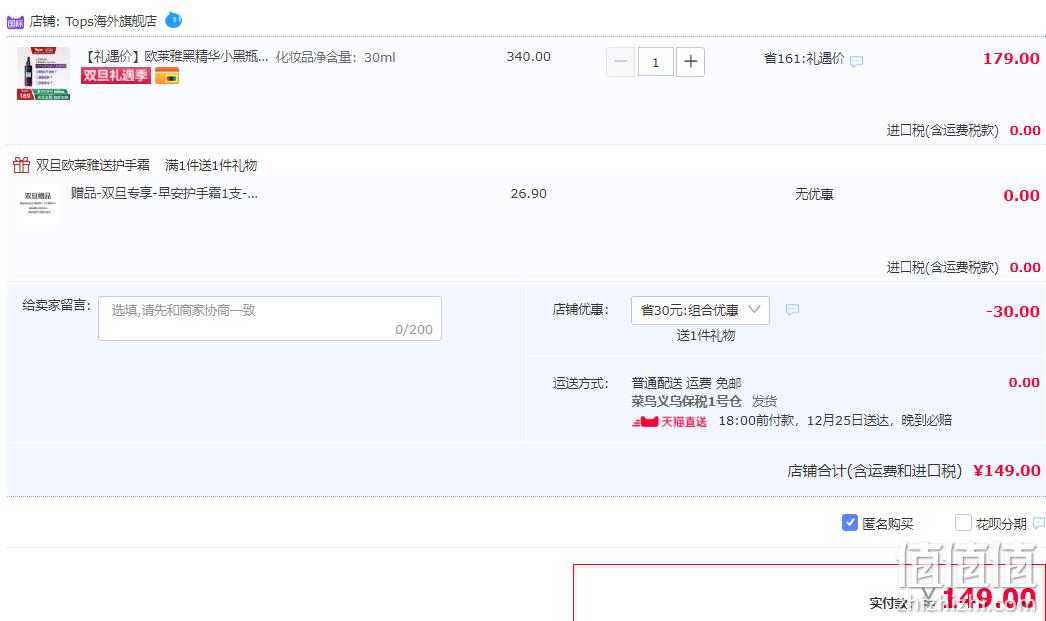1046x621 pixels.
Task: Click the 送1件礼物 text under dropdown
Action: pyautogui.click(x=706, y=336)
